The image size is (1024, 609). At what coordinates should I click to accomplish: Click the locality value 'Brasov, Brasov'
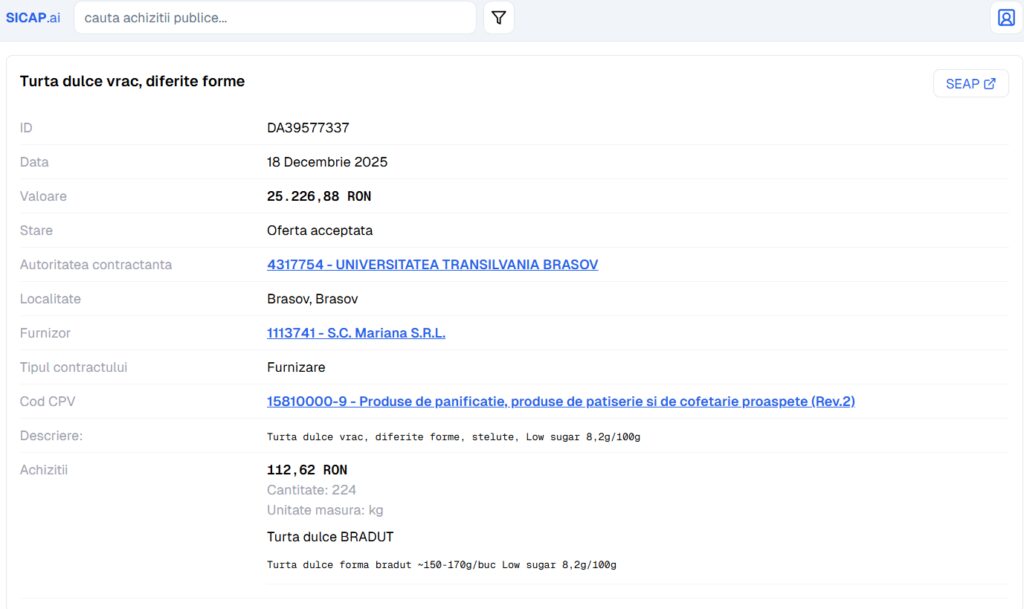pos(312,299)
